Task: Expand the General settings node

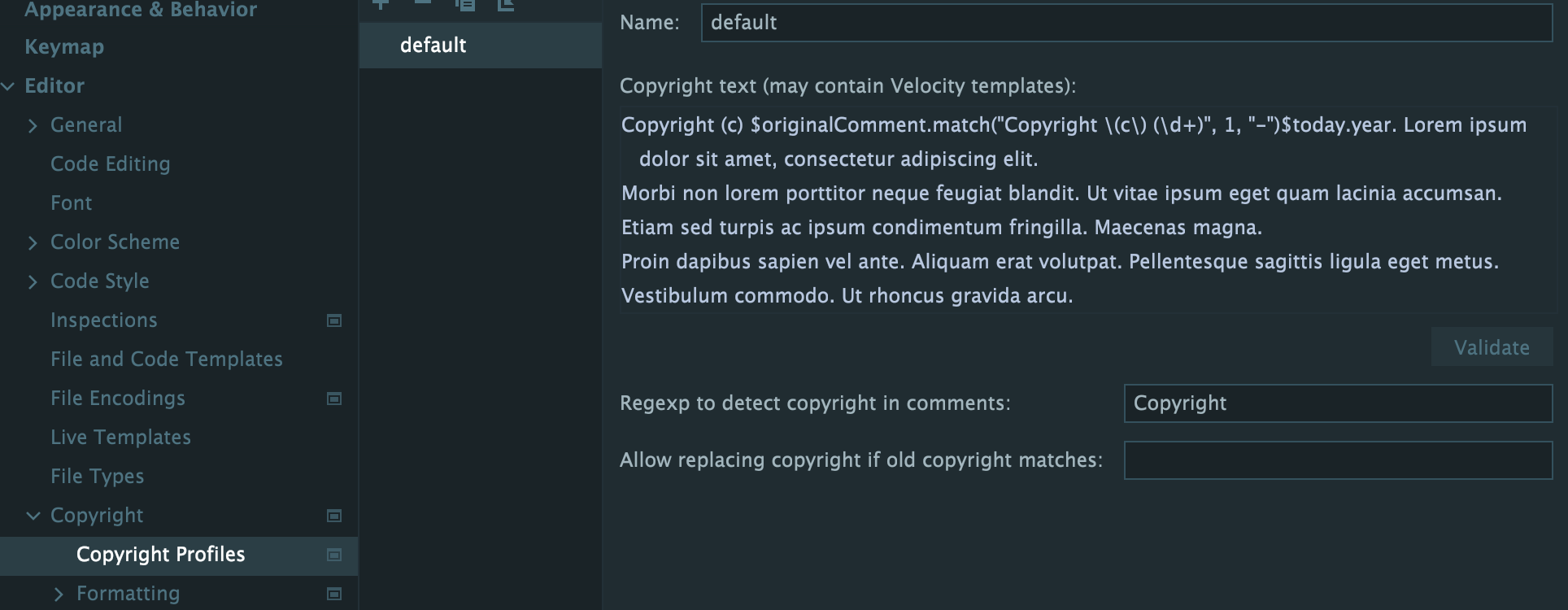Action: tap(33, 125)
